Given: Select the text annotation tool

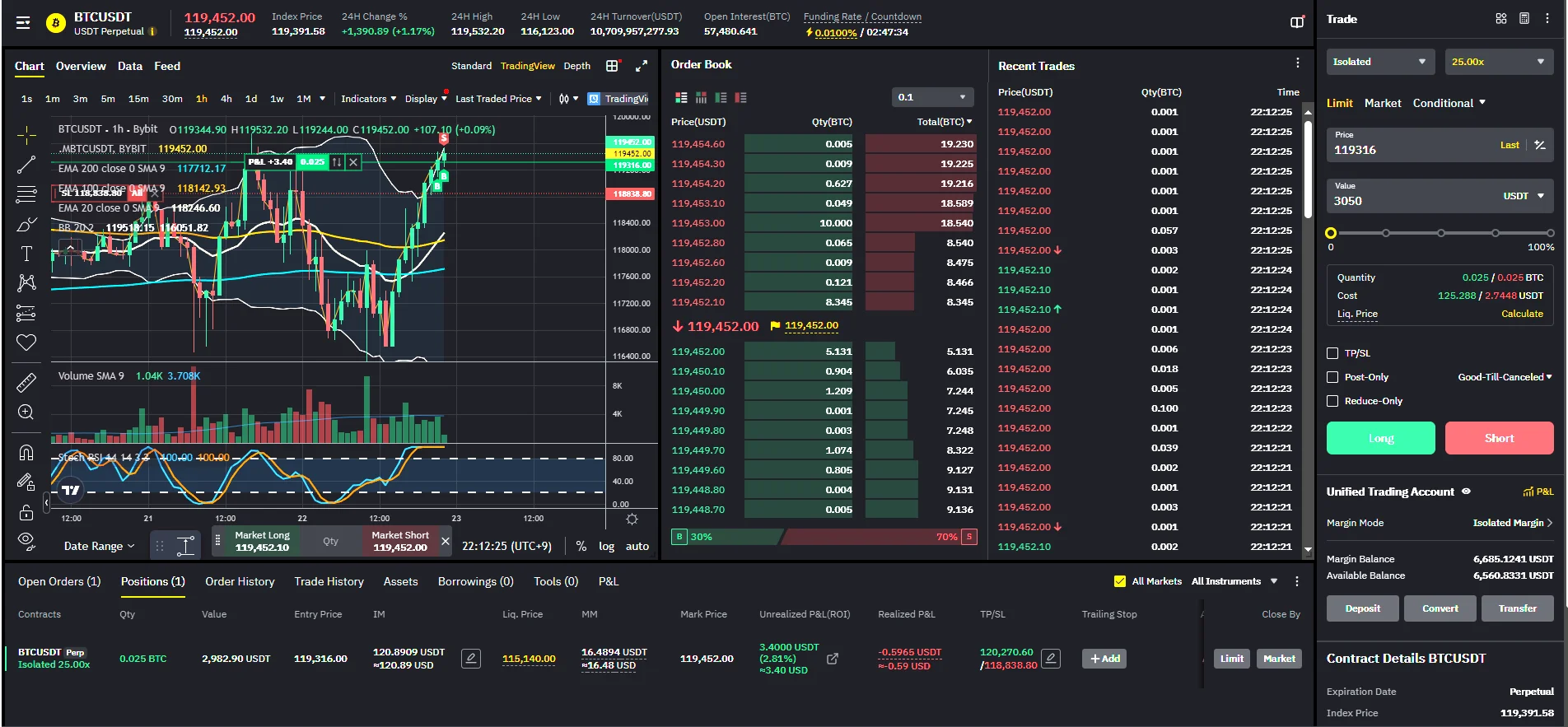Looking at the screenshot, I should pos(26,254).
